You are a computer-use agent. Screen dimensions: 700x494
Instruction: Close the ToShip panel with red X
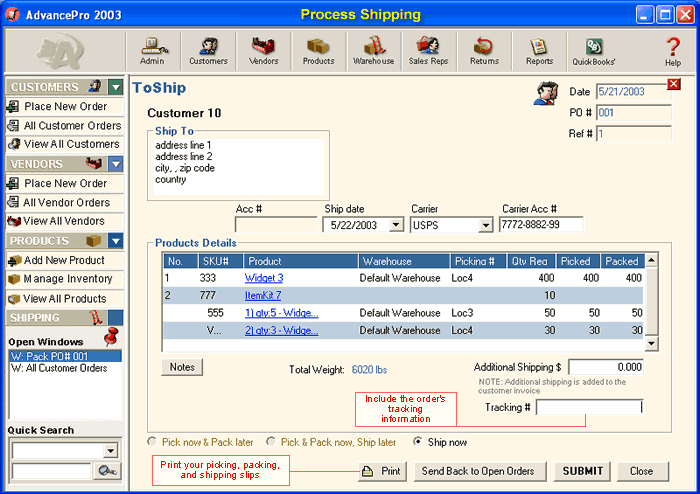pos(674,84)
